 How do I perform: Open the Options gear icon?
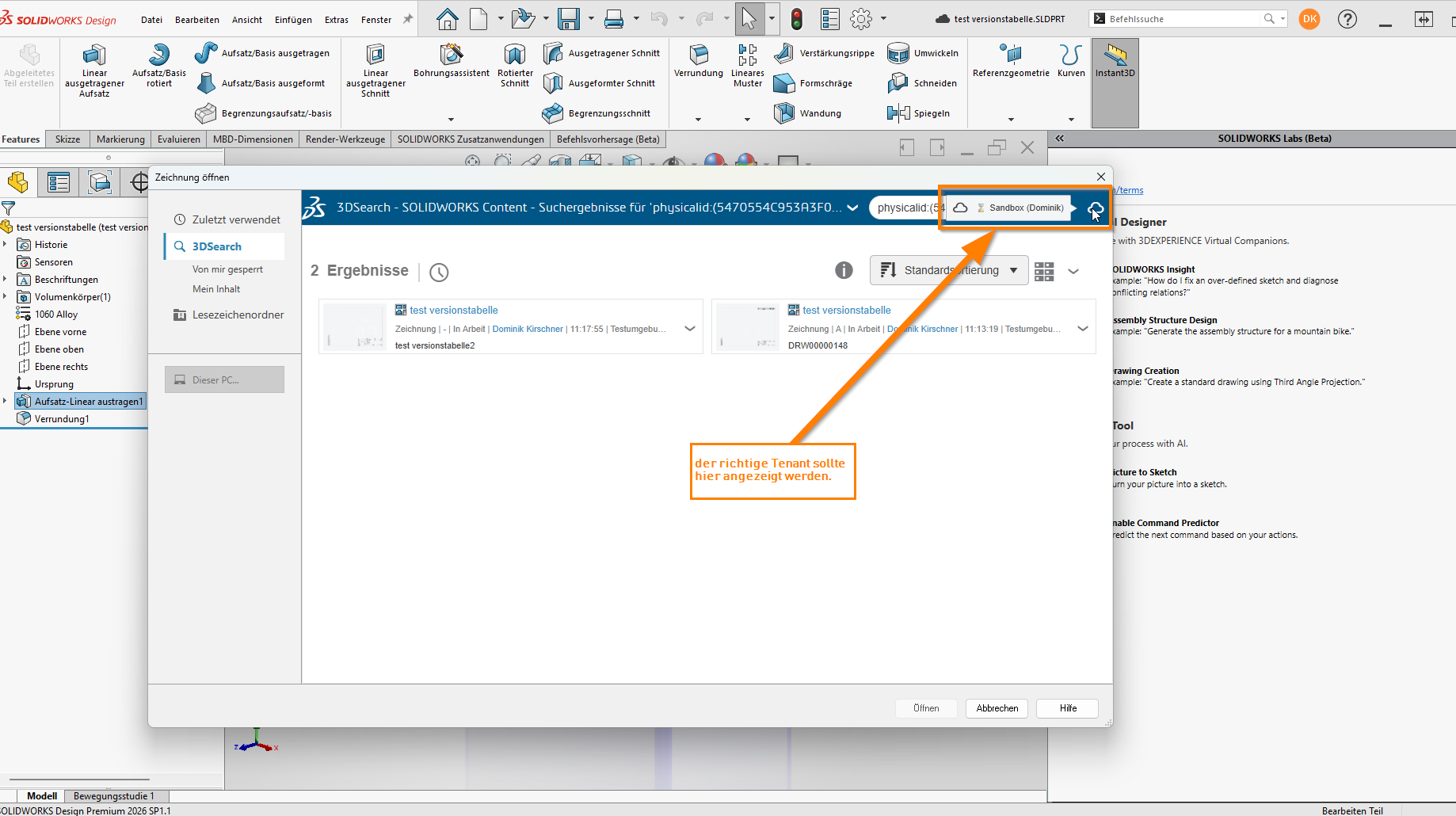coord(861,19)
